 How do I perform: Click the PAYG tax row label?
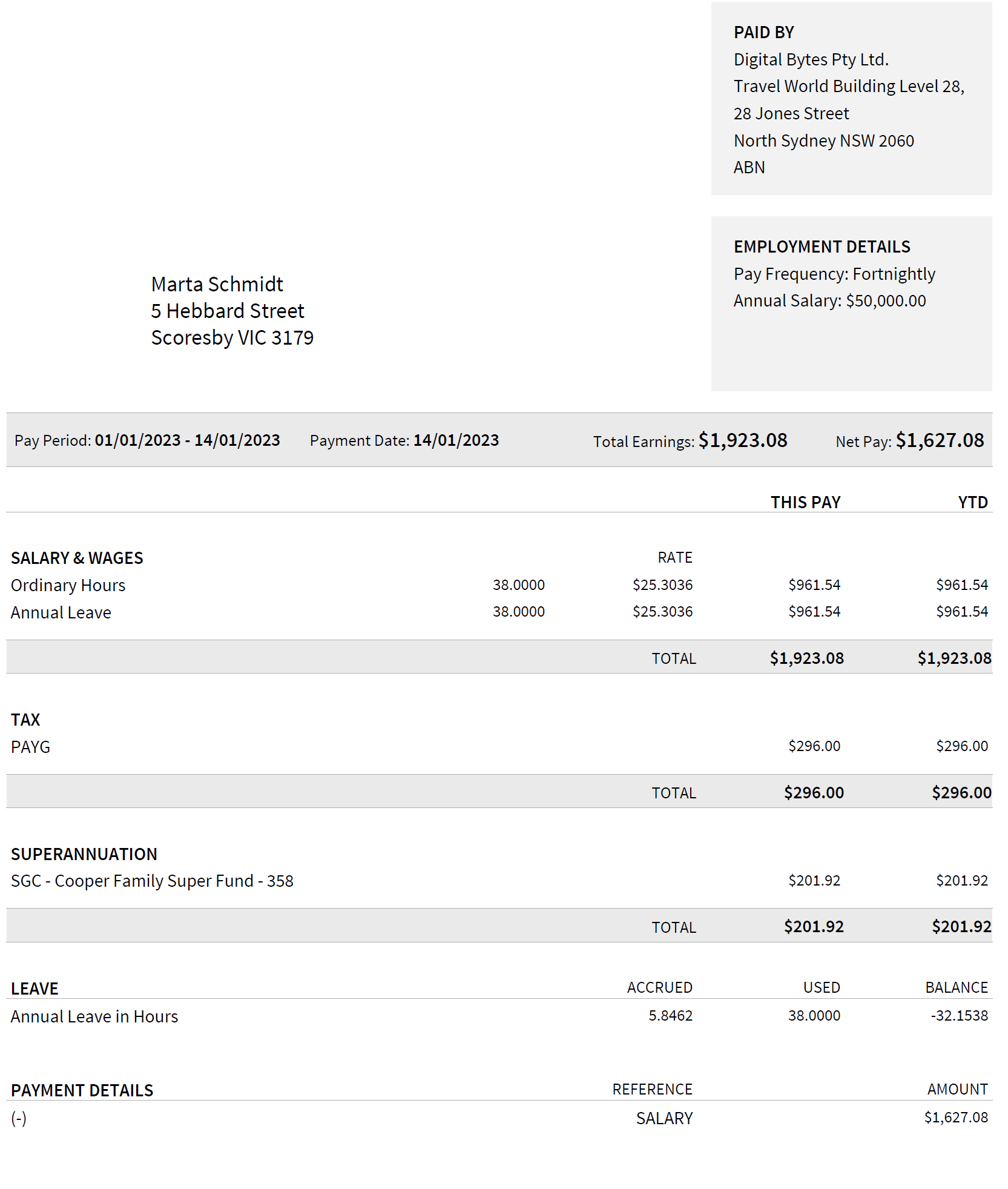(30, 747)
